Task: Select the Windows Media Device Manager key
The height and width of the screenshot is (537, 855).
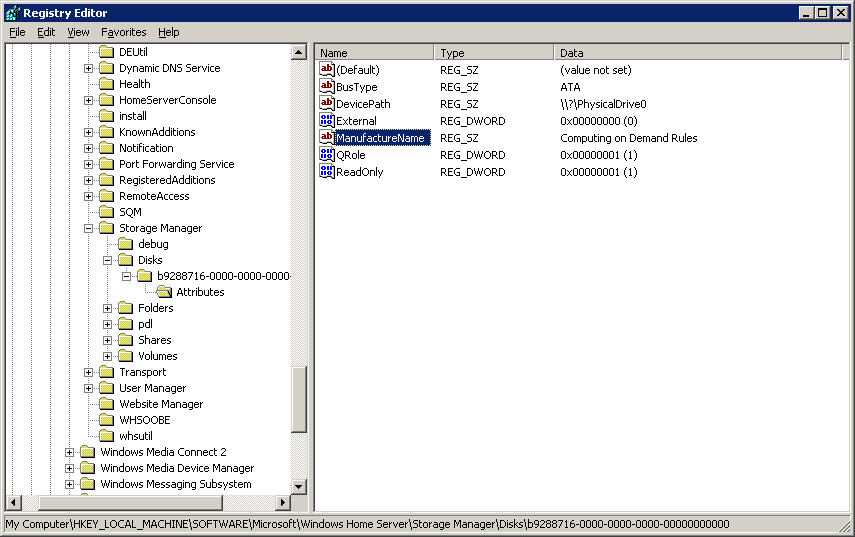Action: click(177, 468)
